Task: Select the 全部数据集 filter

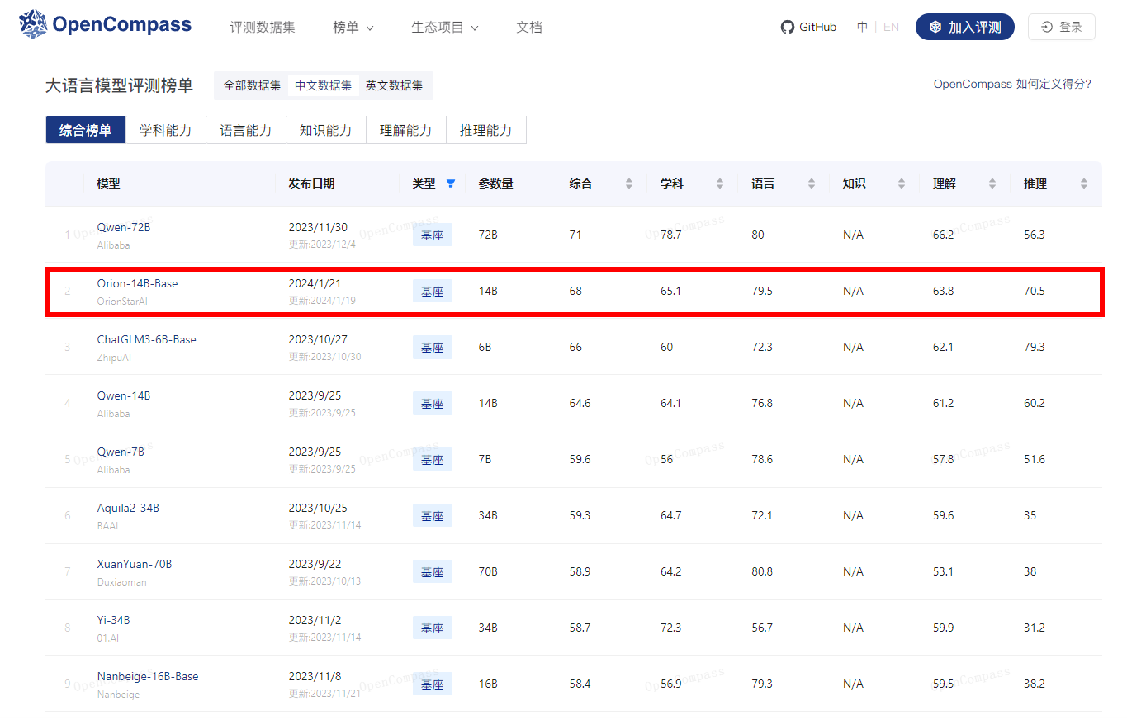Action: click(252, 86)
